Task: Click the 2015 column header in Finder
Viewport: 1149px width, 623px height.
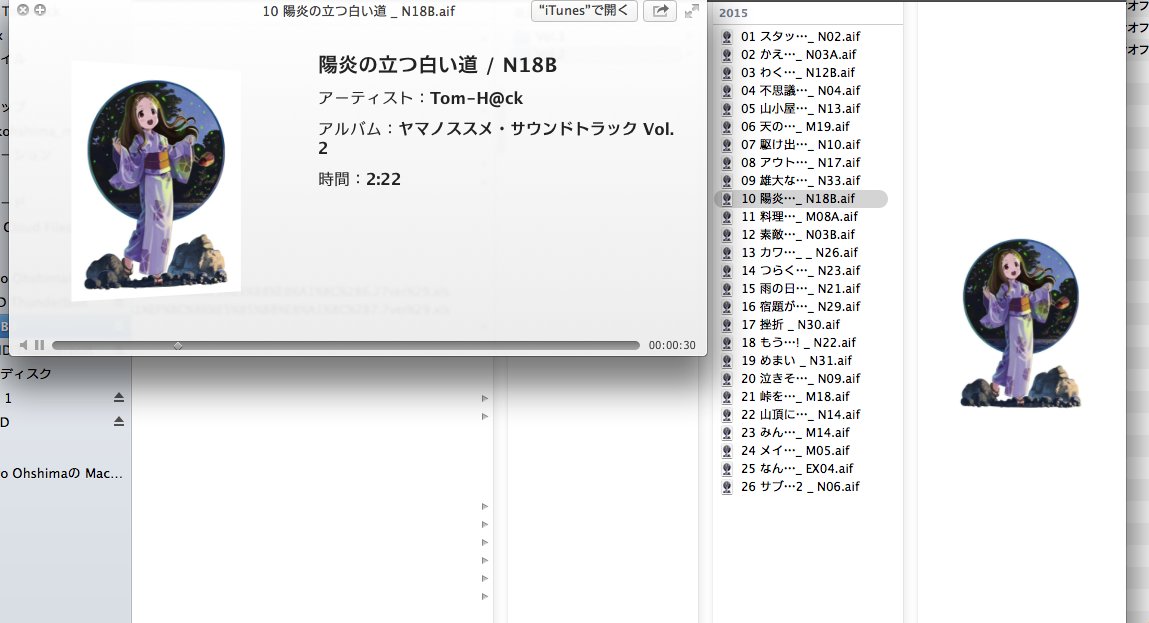Action: click(x=734, y=13)
